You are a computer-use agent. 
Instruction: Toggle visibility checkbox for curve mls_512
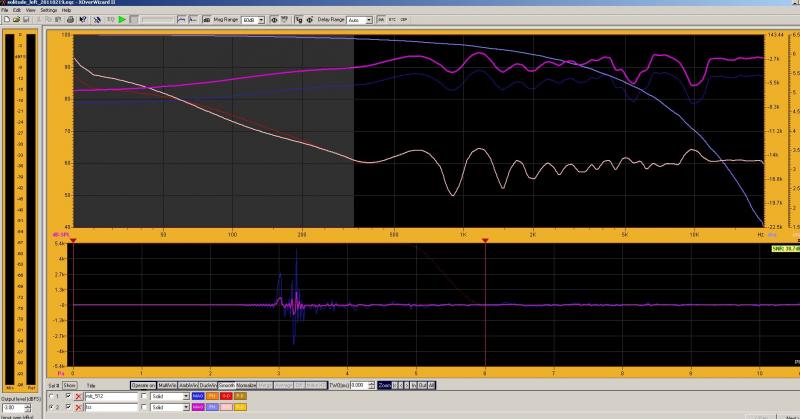68,396
